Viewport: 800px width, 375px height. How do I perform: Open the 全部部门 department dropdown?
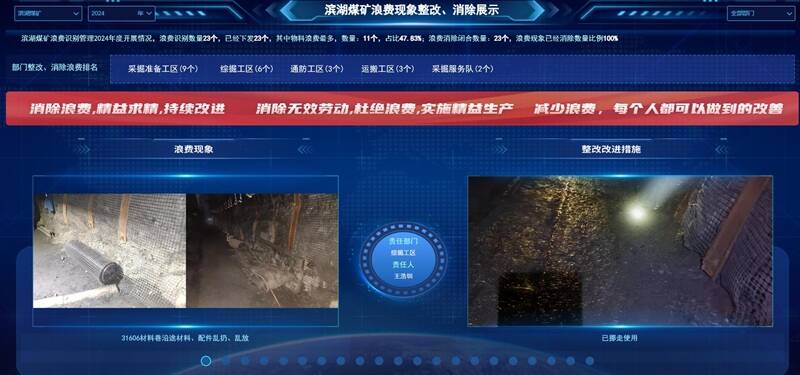(x=760, y=13)
